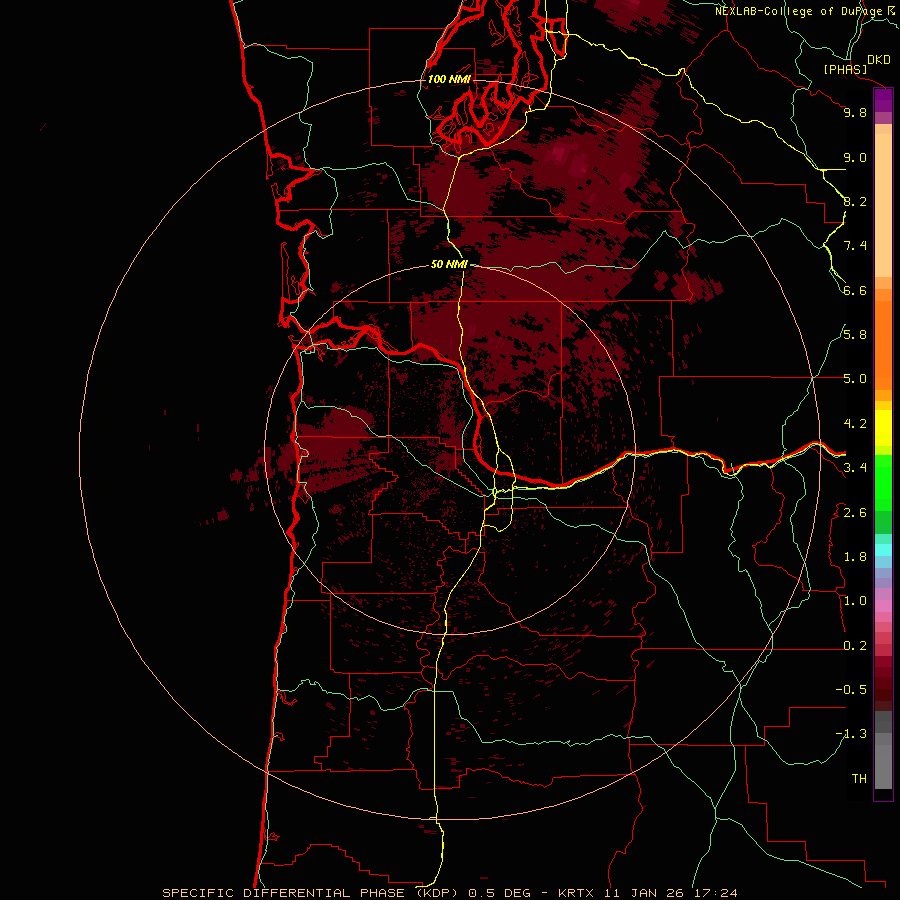
Task: Click the 3.4 scale value
Action: pyautogui.click(x=855, y=468)
